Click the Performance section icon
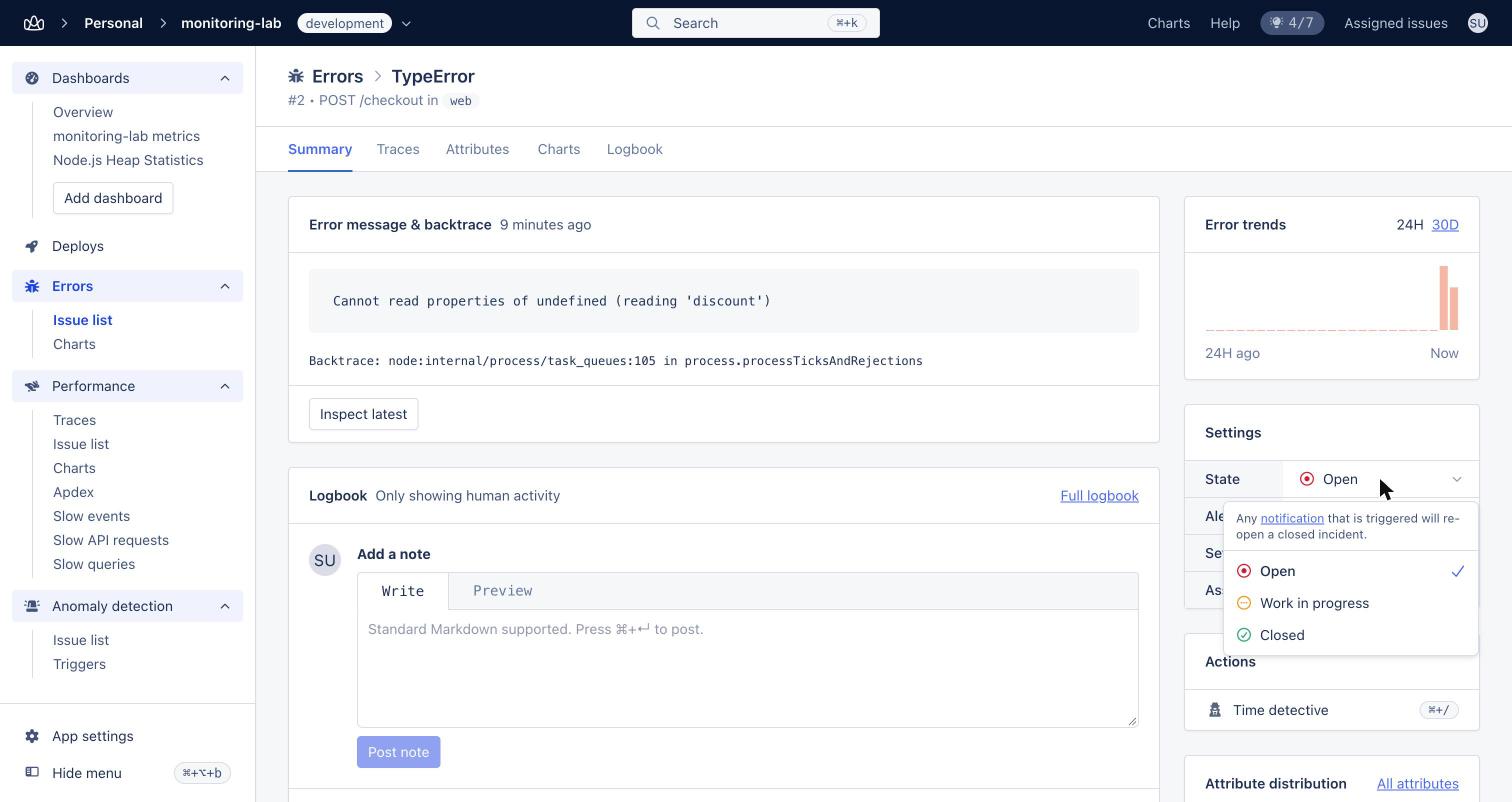Image resolution: width=1512 pixels, height=802 pixels. (x=32, y=386)
